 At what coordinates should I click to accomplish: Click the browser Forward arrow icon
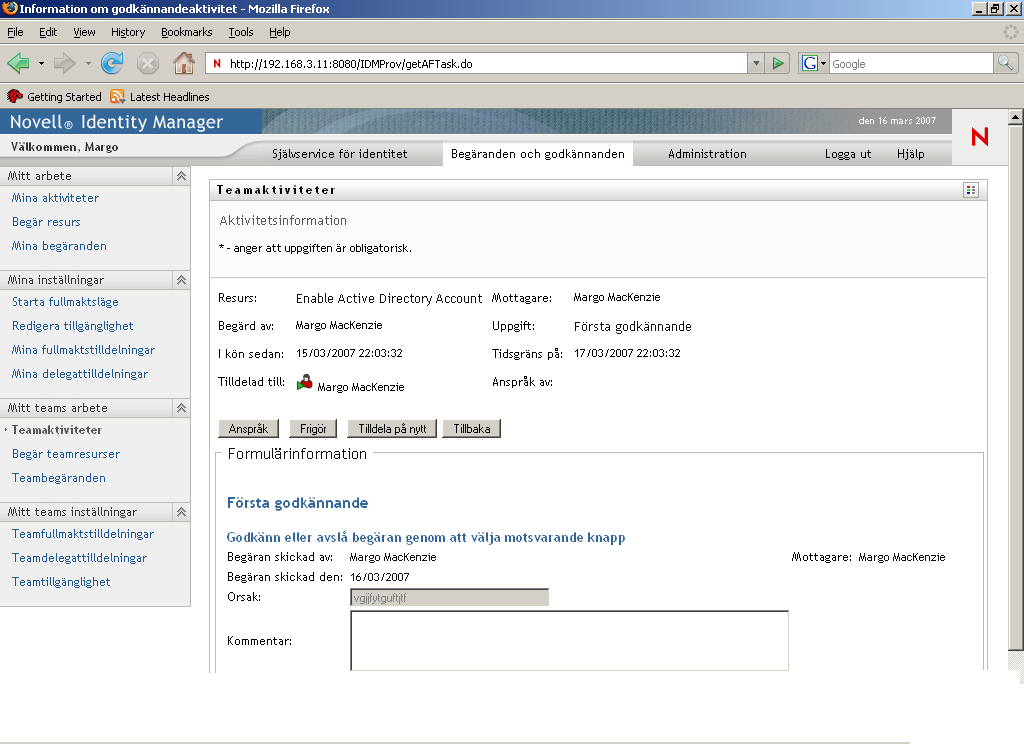(64, 63)
